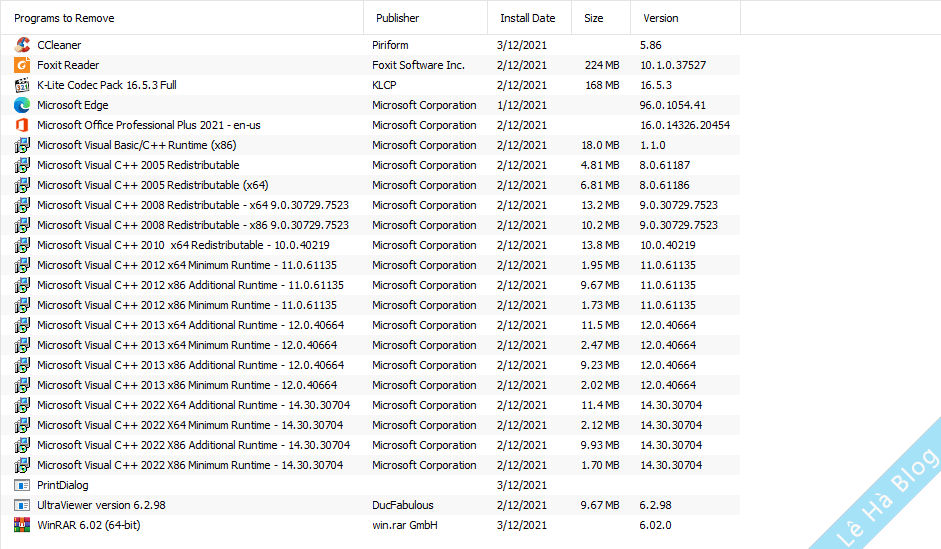Sort list by Publisher column header
Image resolution: width=941 pixels, height=549 pixels.
398,18
